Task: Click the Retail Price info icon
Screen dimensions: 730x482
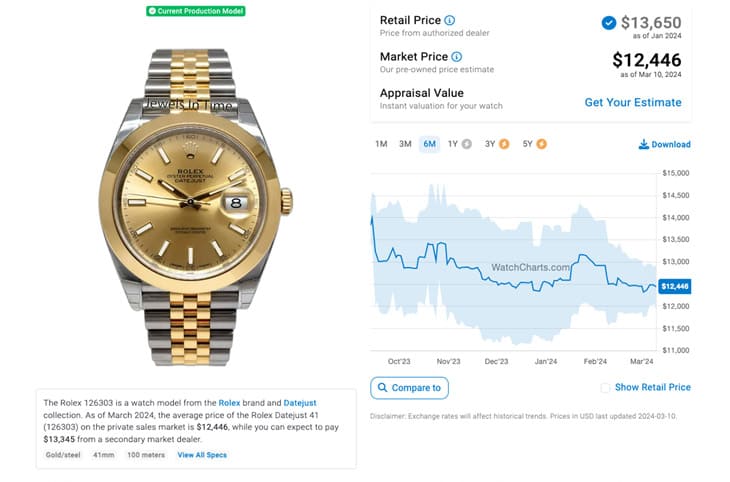Action: 449,20
